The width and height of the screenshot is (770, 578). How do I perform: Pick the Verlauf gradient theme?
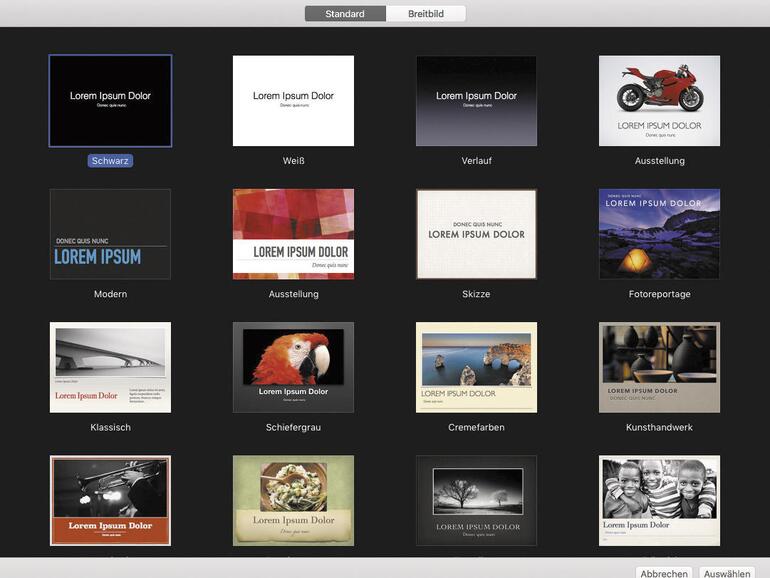pos(476,101)
